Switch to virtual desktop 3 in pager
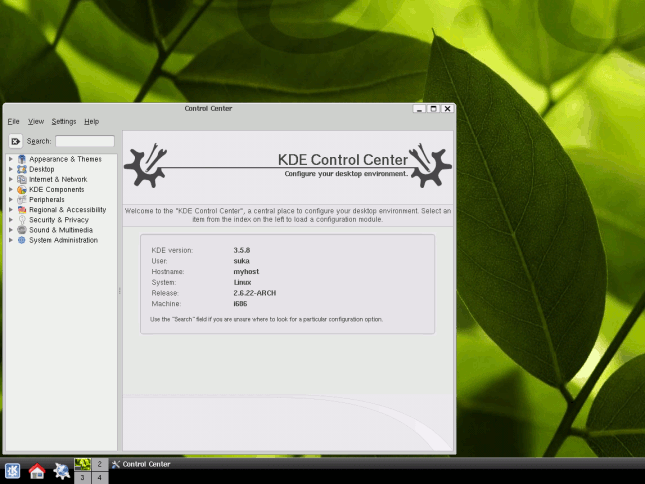The width and height of the screenshot is (645, 484). (x=82, y=477)
